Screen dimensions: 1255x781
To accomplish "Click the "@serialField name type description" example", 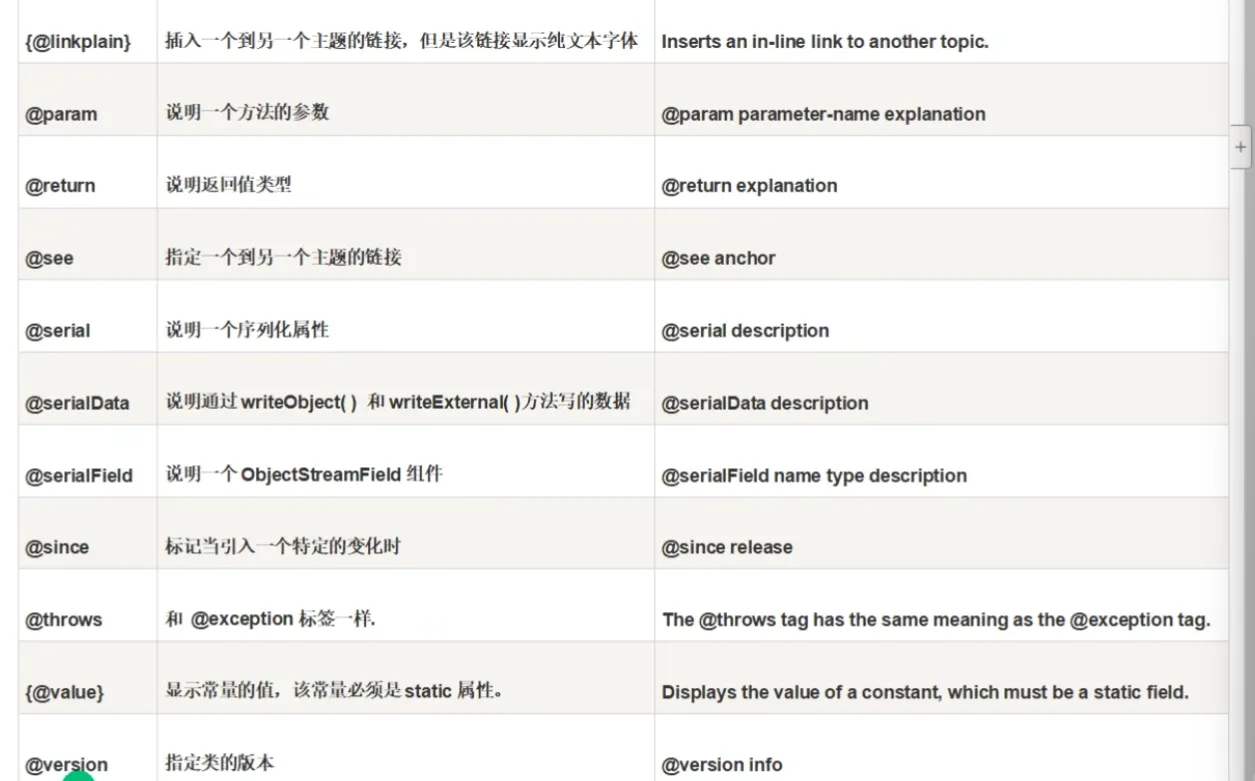I will click(x=814, y=476).
